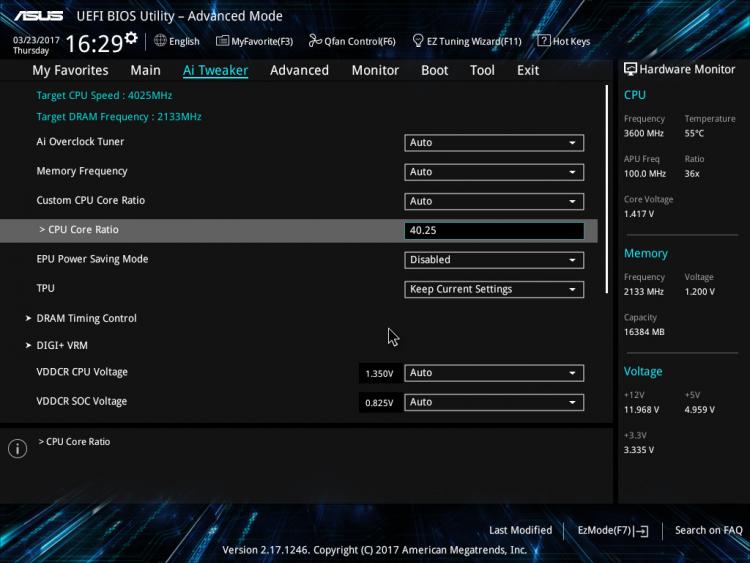Screen dimensions: 750x563
Task: Open Qfan Control fan icon
Action: 315,41
